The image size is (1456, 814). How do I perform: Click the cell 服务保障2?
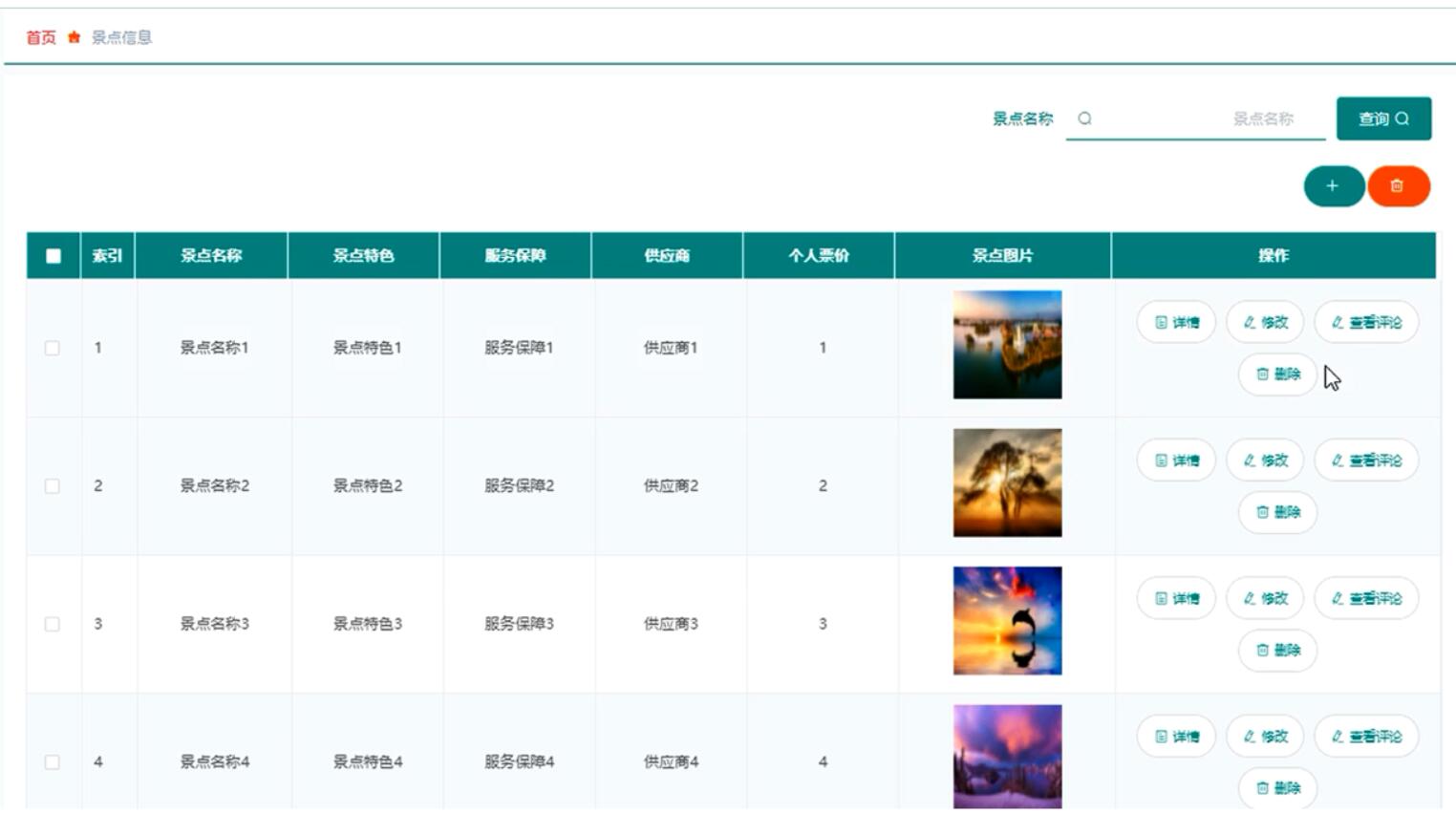tap(519, 486)
